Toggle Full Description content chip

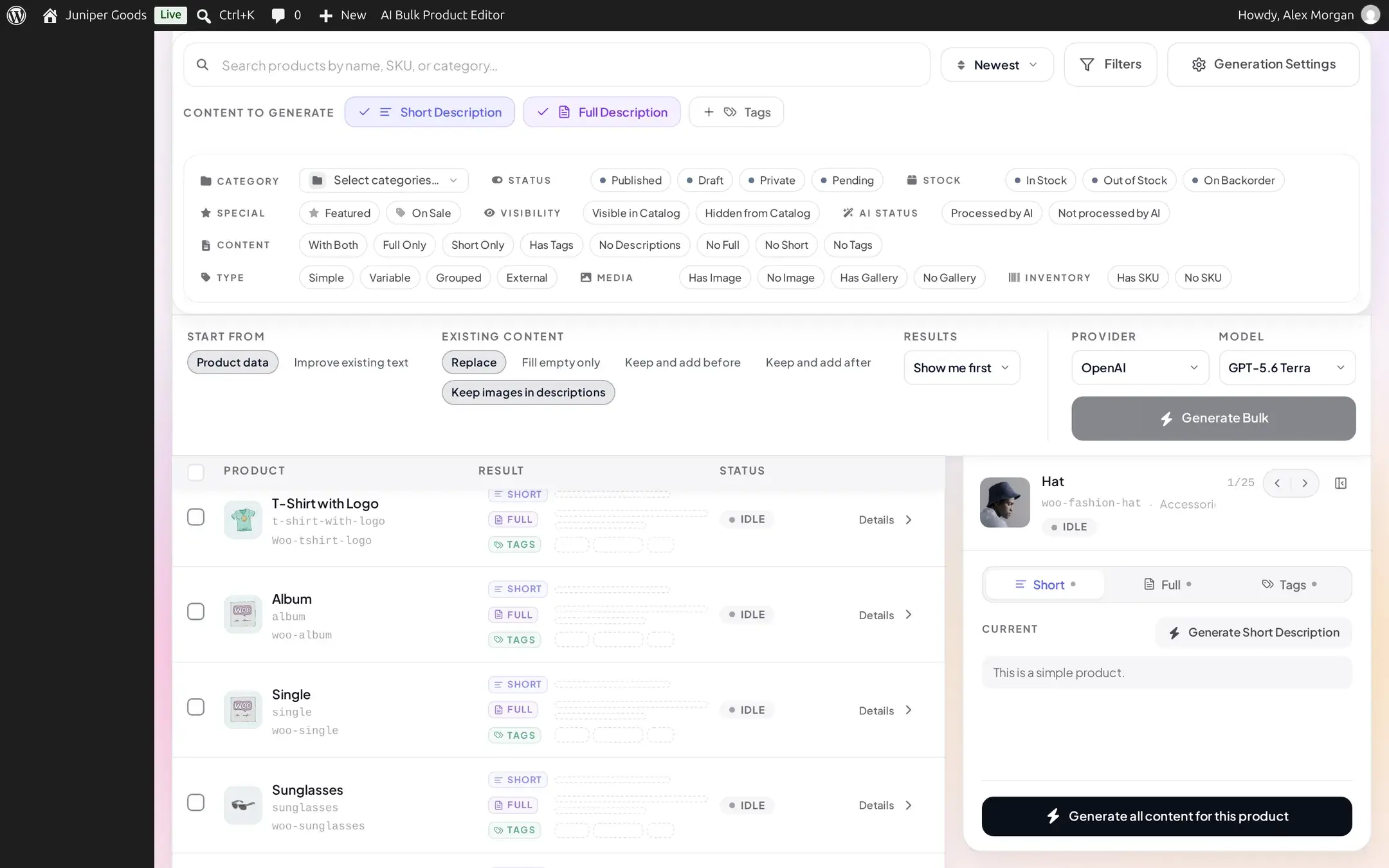click(x=601, y=112)
